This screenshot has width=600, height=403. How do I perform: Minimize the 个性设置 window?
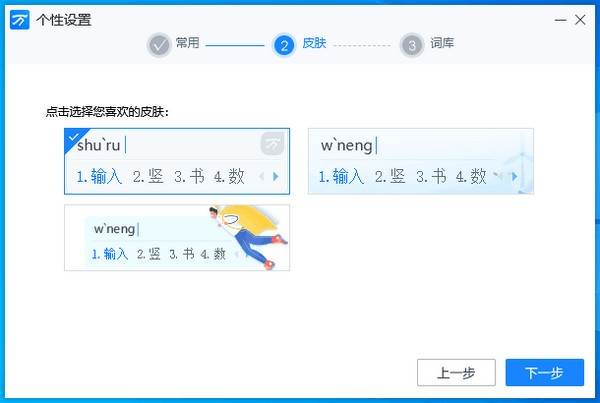(x=560, y=20)
